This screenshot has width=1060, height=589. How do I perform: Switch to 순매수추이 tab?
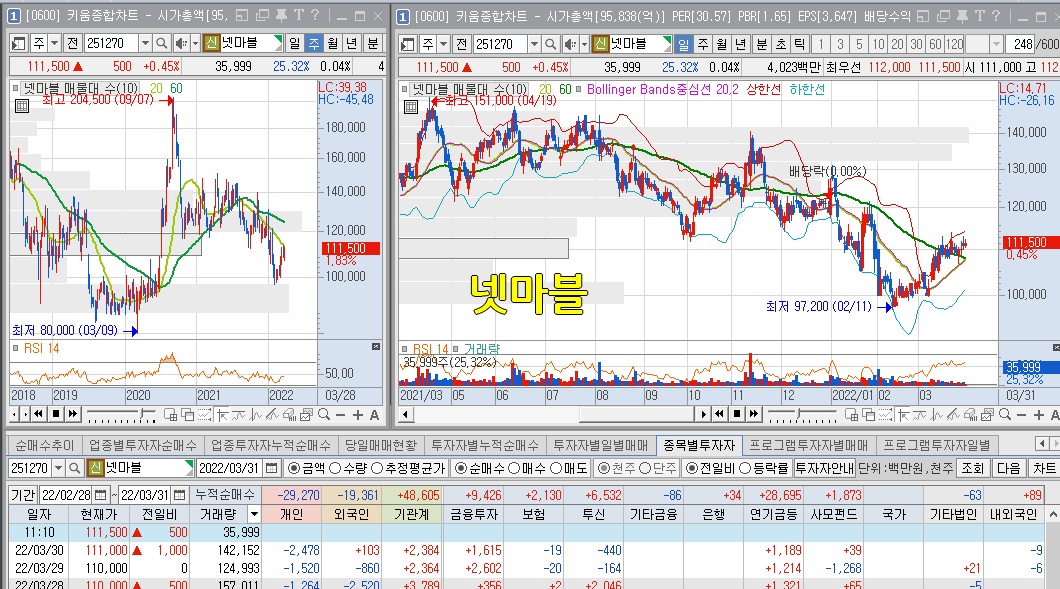tap(45, 446)
